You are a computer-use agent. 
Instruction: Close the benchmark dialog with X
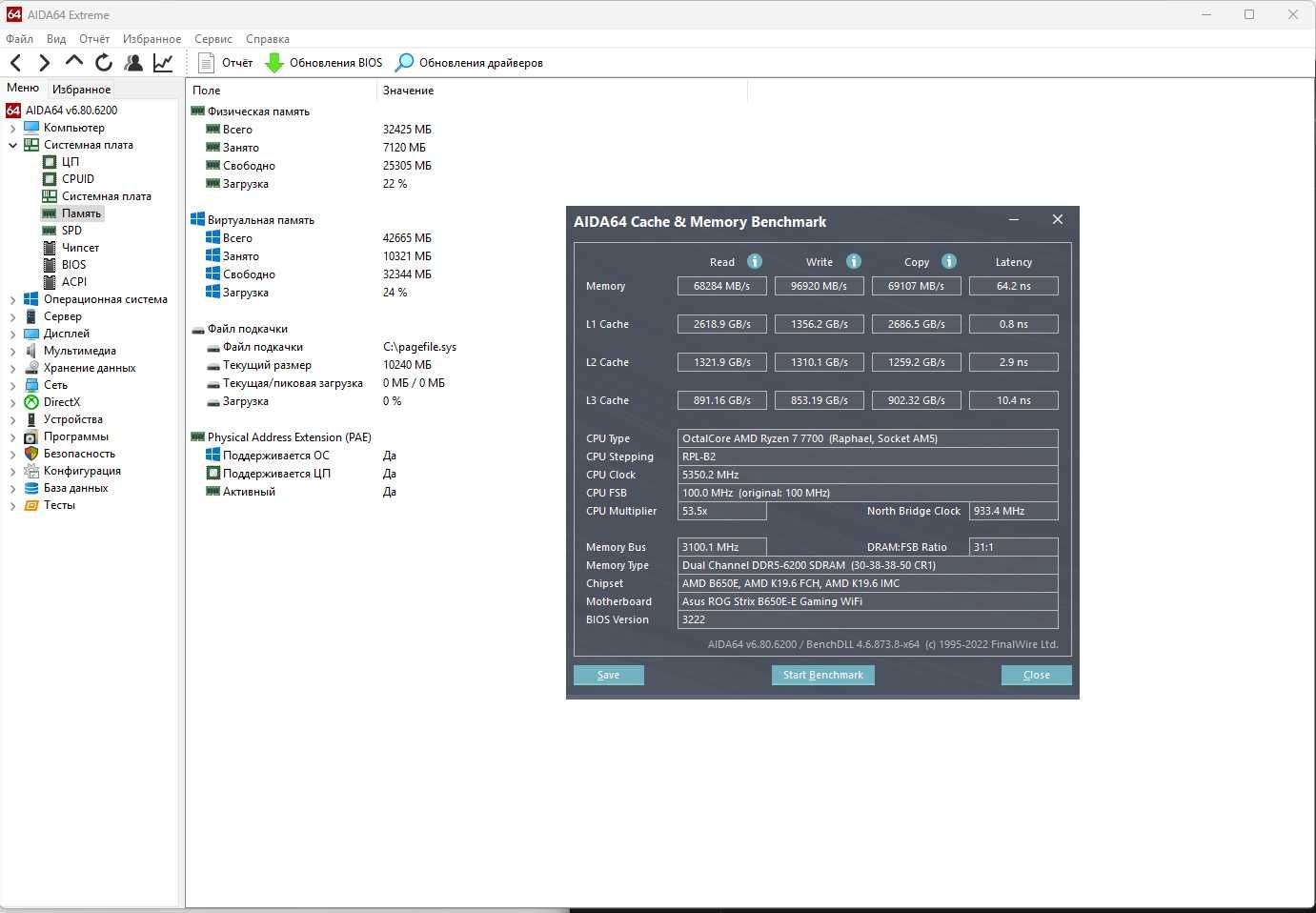pyautogui.click(x=1058, y=219)
